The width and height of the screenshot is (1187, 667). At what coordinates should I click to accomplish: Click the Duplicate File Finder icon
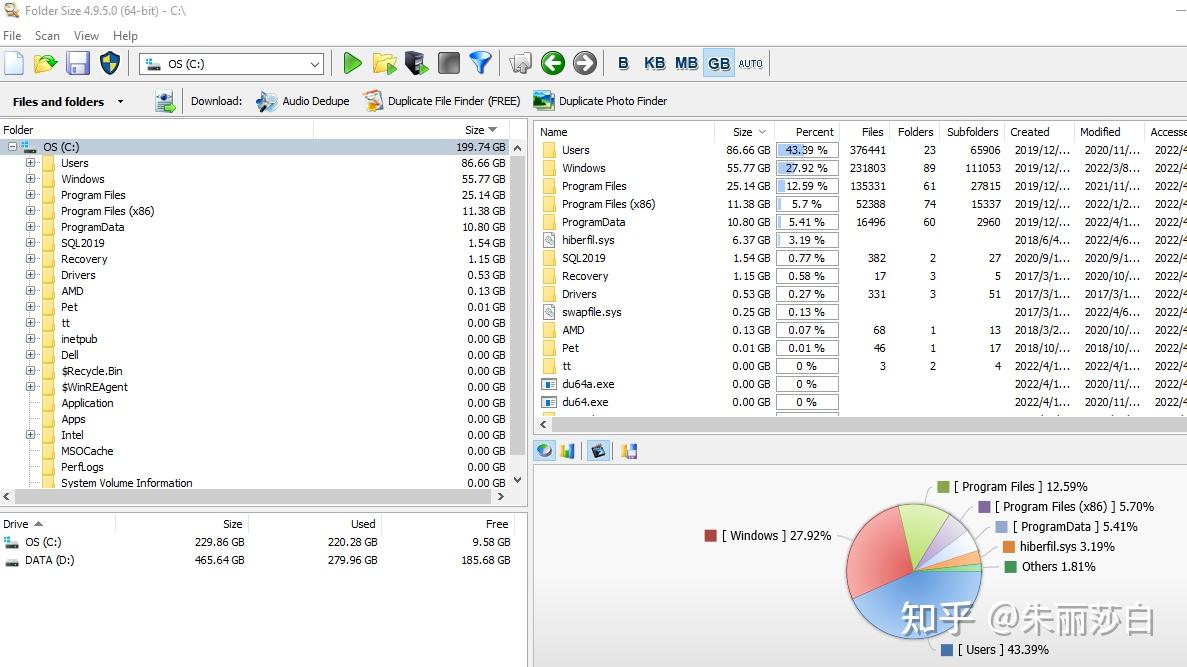[372, 101]
